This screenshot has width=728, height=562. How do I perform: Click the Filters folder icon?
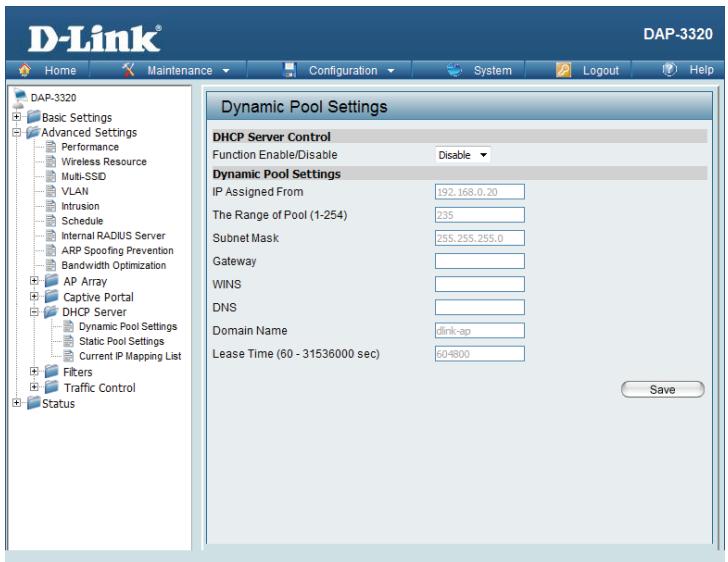[52, 371]
